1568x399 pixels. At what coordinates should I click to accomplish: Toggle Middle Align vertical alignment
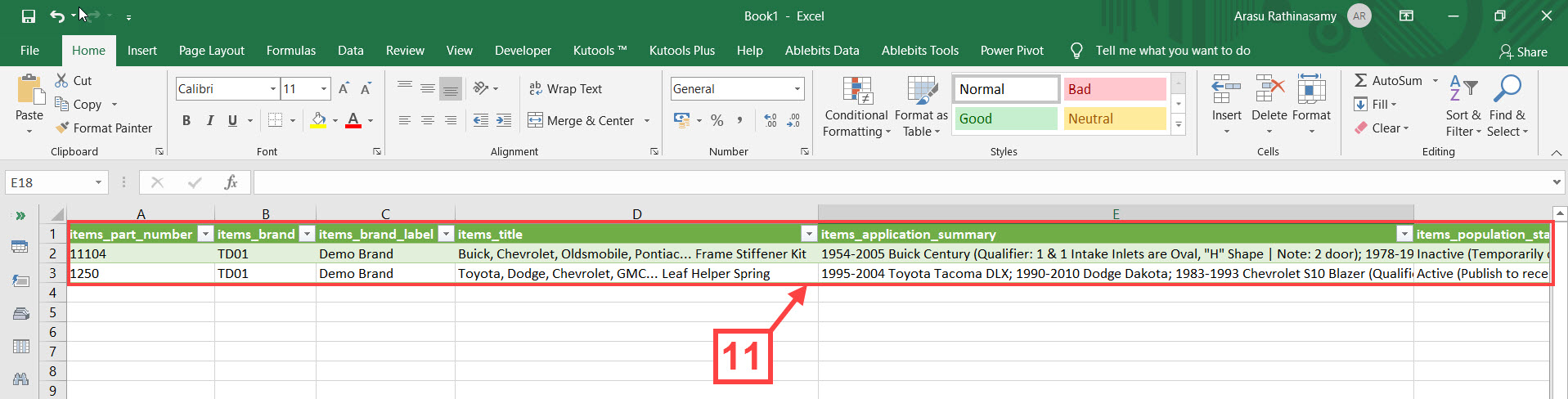(x=428, y=87)
